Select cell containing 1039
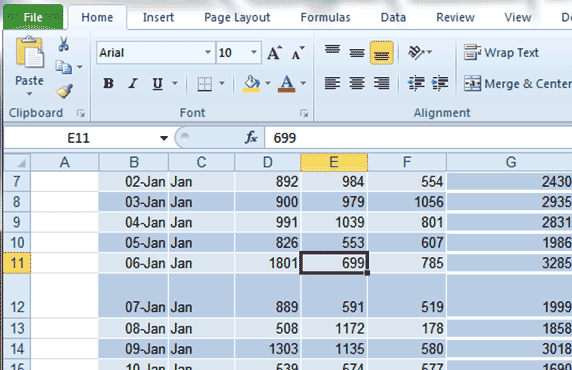 [334, 222]
